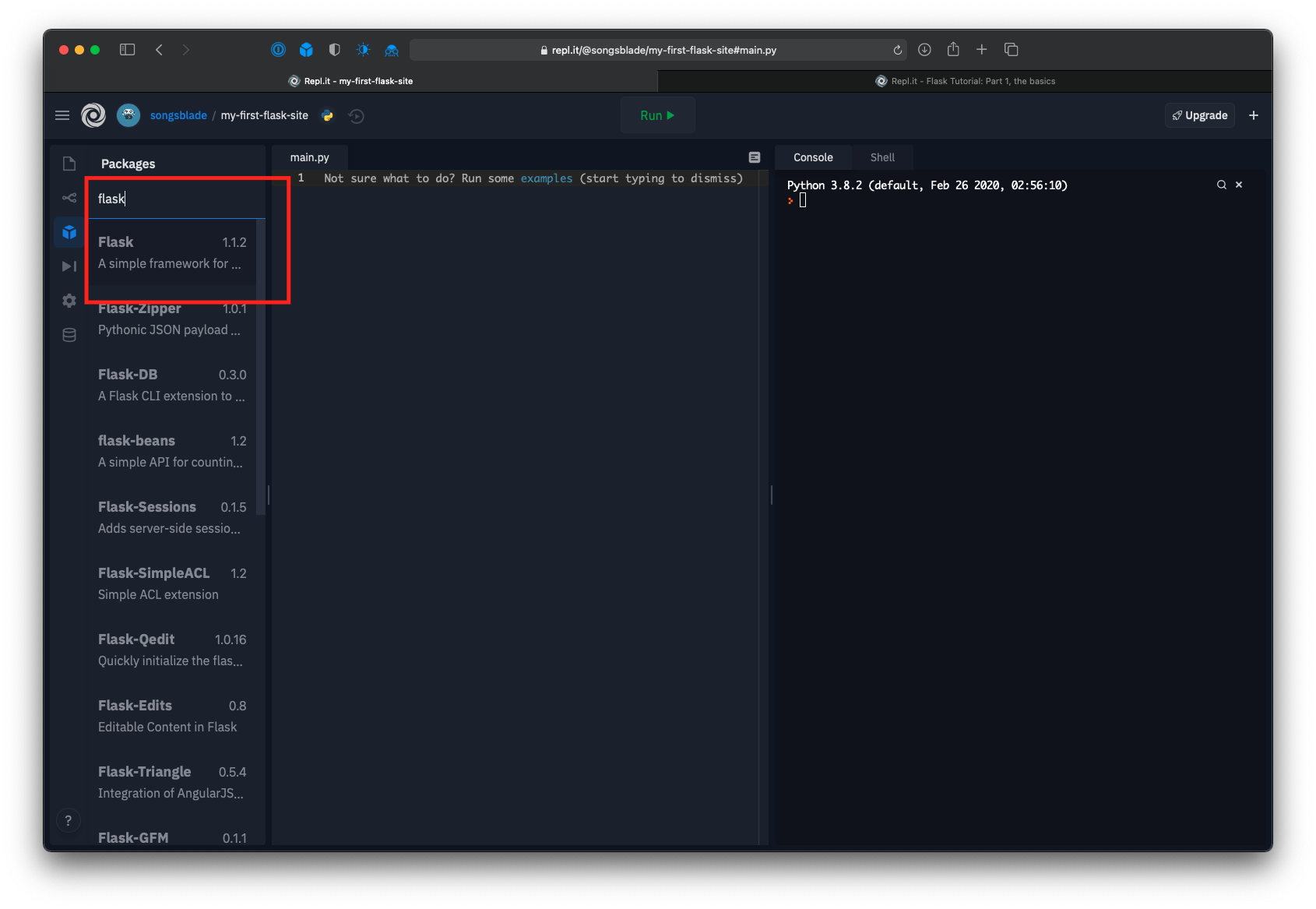Go back in Safari
This screenshot has width=1316, height=909.
[x=159, y=50]
